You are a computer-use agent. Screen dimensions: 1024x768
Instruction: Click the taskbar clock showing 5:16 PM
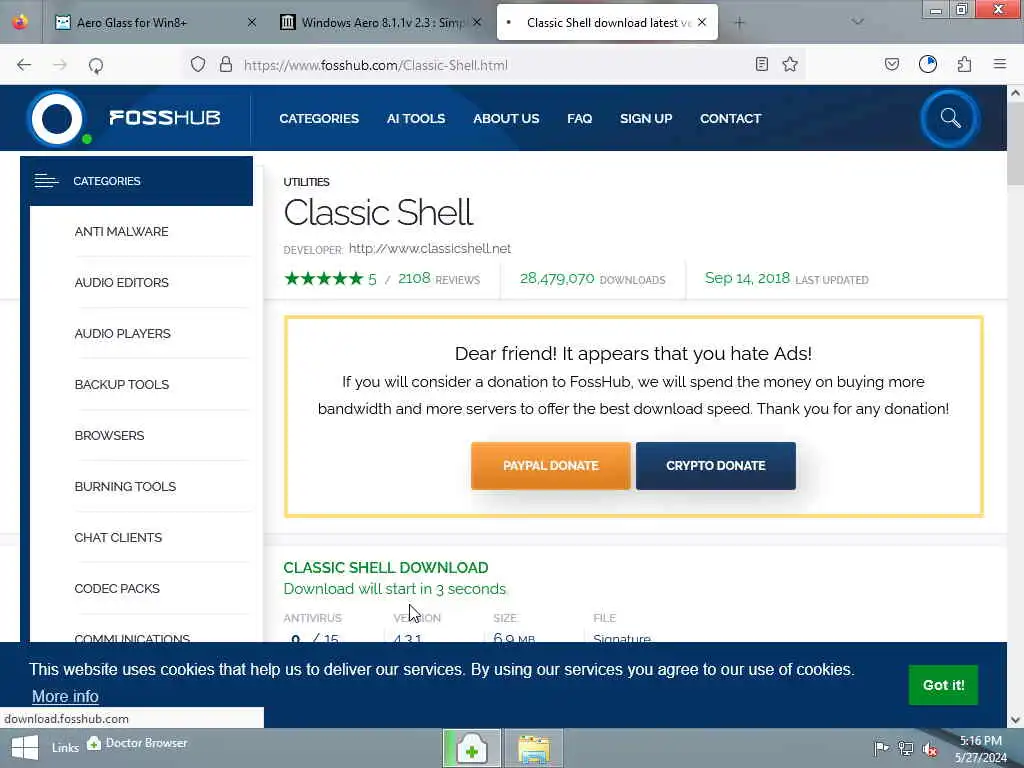click(x=981, y=748)
